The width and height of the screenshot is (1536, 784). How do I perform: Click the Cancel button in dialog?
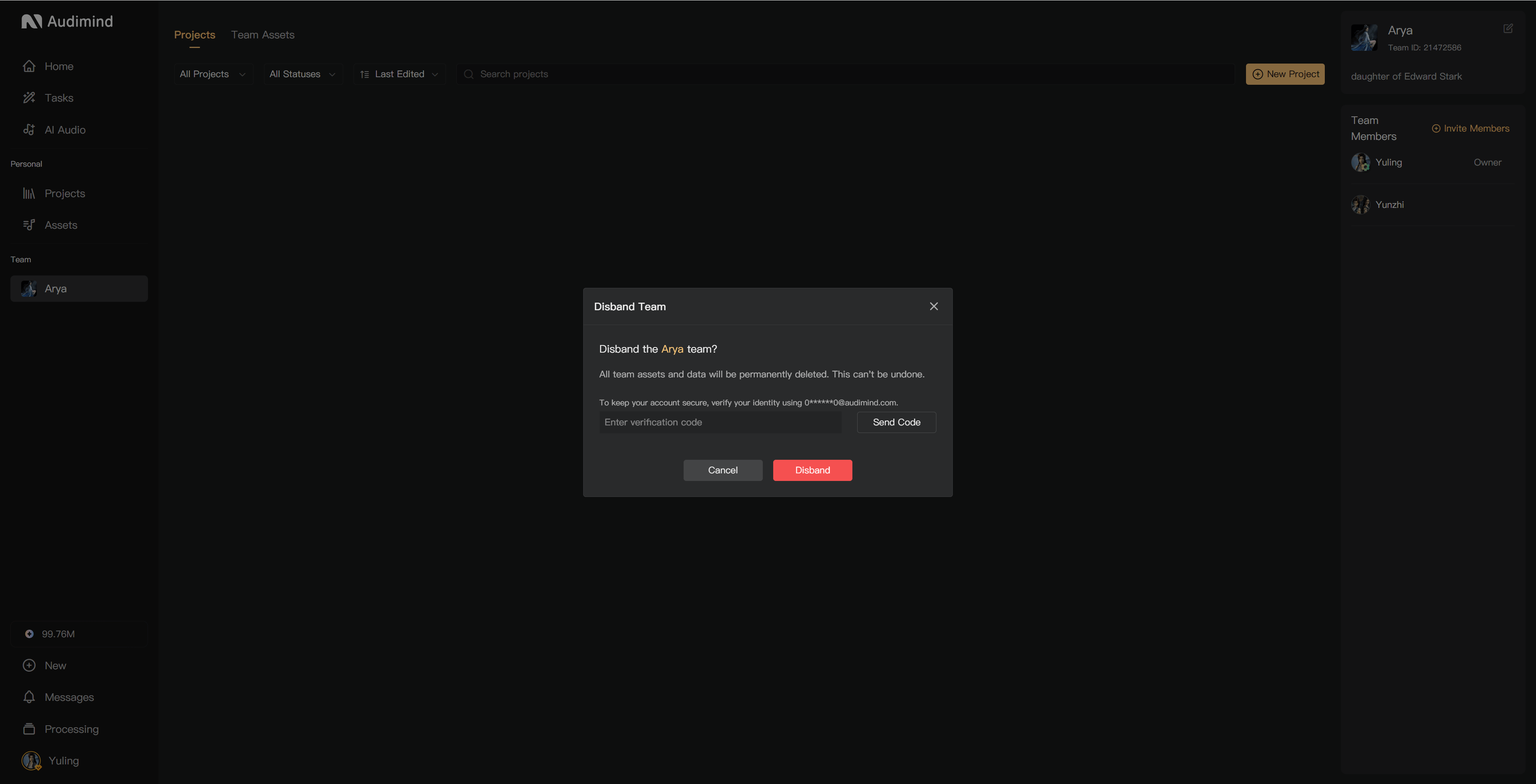[x=723, y=470]
